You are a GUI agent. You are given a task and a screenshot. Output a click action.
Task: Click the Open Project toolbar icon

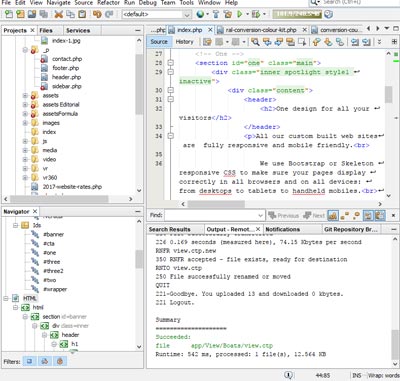(32, 14)
